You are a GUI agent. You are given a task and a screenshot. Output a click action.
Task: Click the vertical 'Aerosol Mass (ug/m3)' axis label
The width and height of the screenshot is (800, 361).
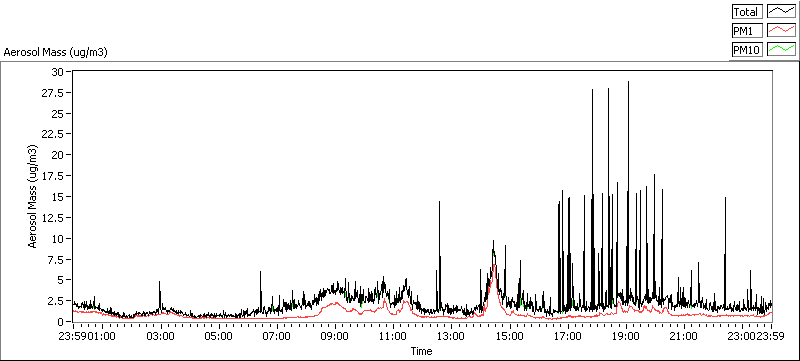pos(33,196)
